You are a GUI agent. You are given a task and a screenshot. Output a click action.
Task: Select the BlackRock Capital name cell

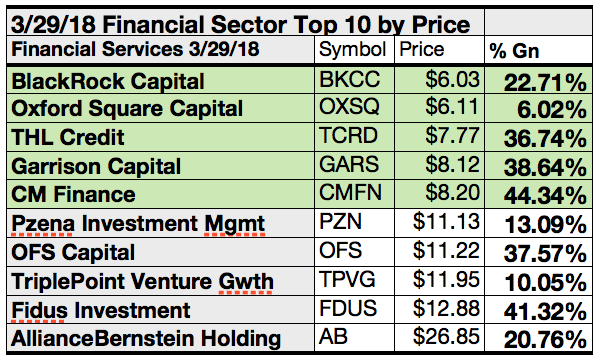[160, 81]
